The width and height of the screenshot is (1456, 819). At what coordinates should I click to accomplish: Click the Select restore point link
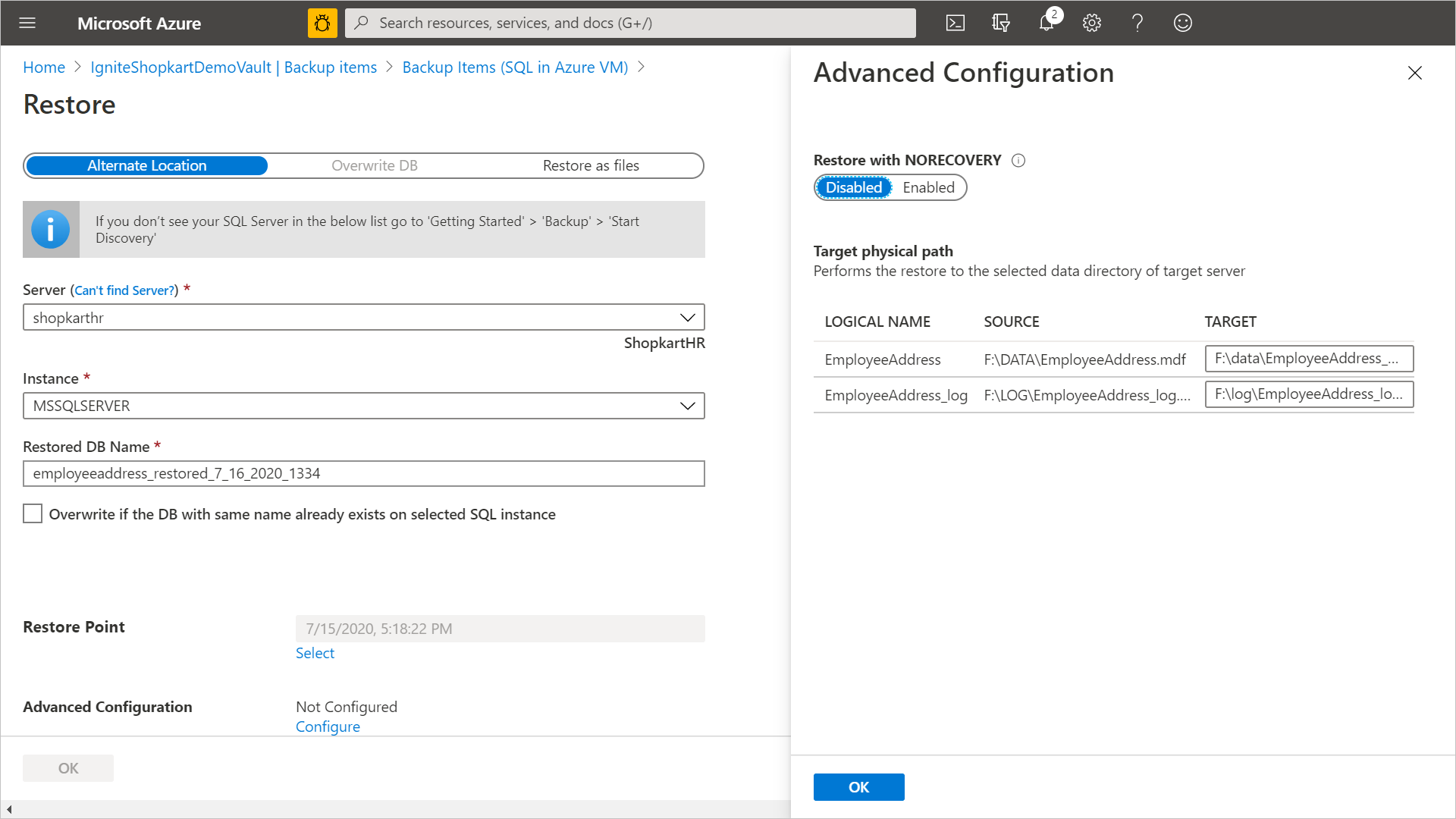tap(315, 652)
